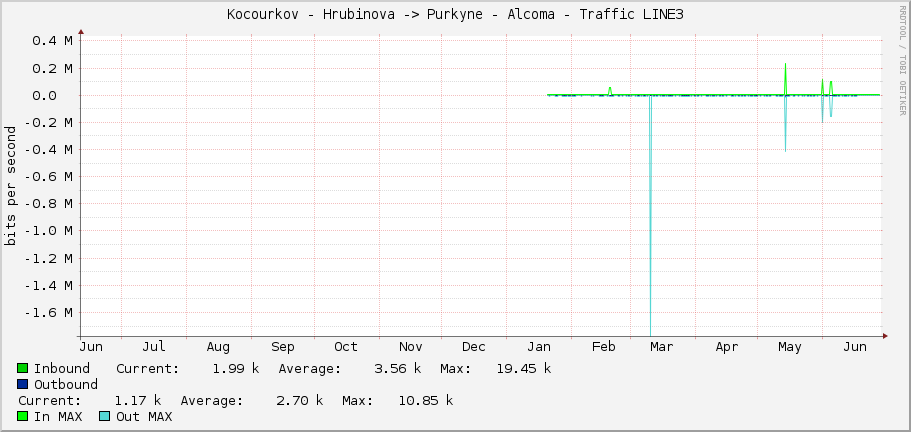Screen dimensions: 911x432
Task: Click the large cyan outbound spike near March
Action: coord(650,216)
